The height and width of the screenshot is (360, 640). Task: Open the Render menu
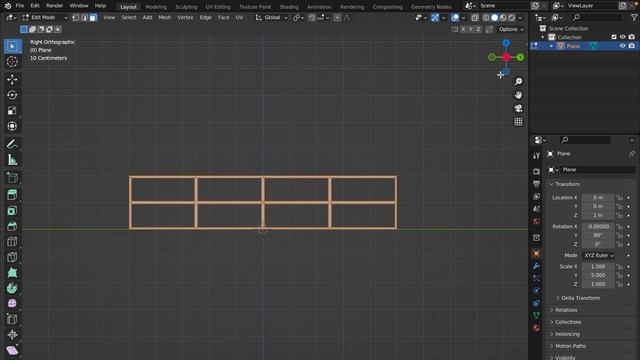click(x=54, y=6)
